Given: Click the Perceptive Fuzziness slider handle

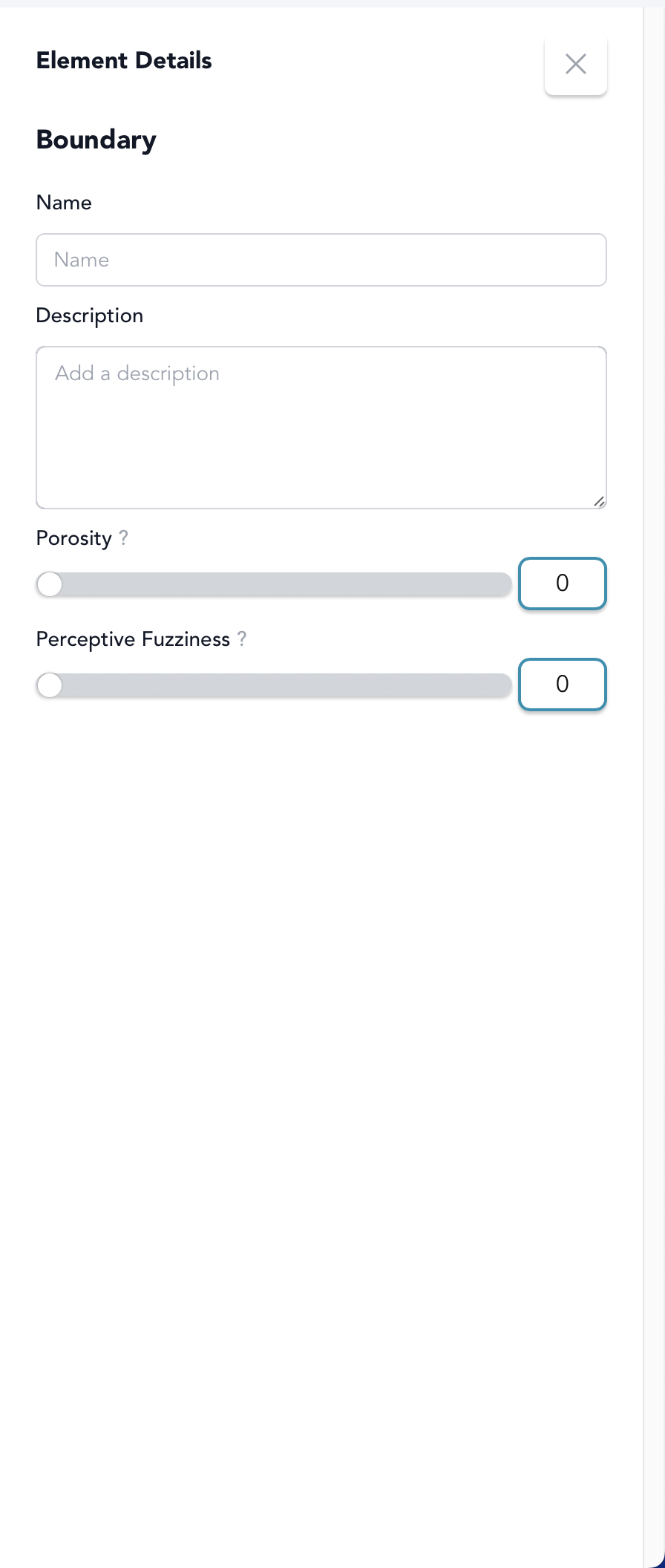Looking at the screenshot, I should pyautogui.click(x=50, y=685).
